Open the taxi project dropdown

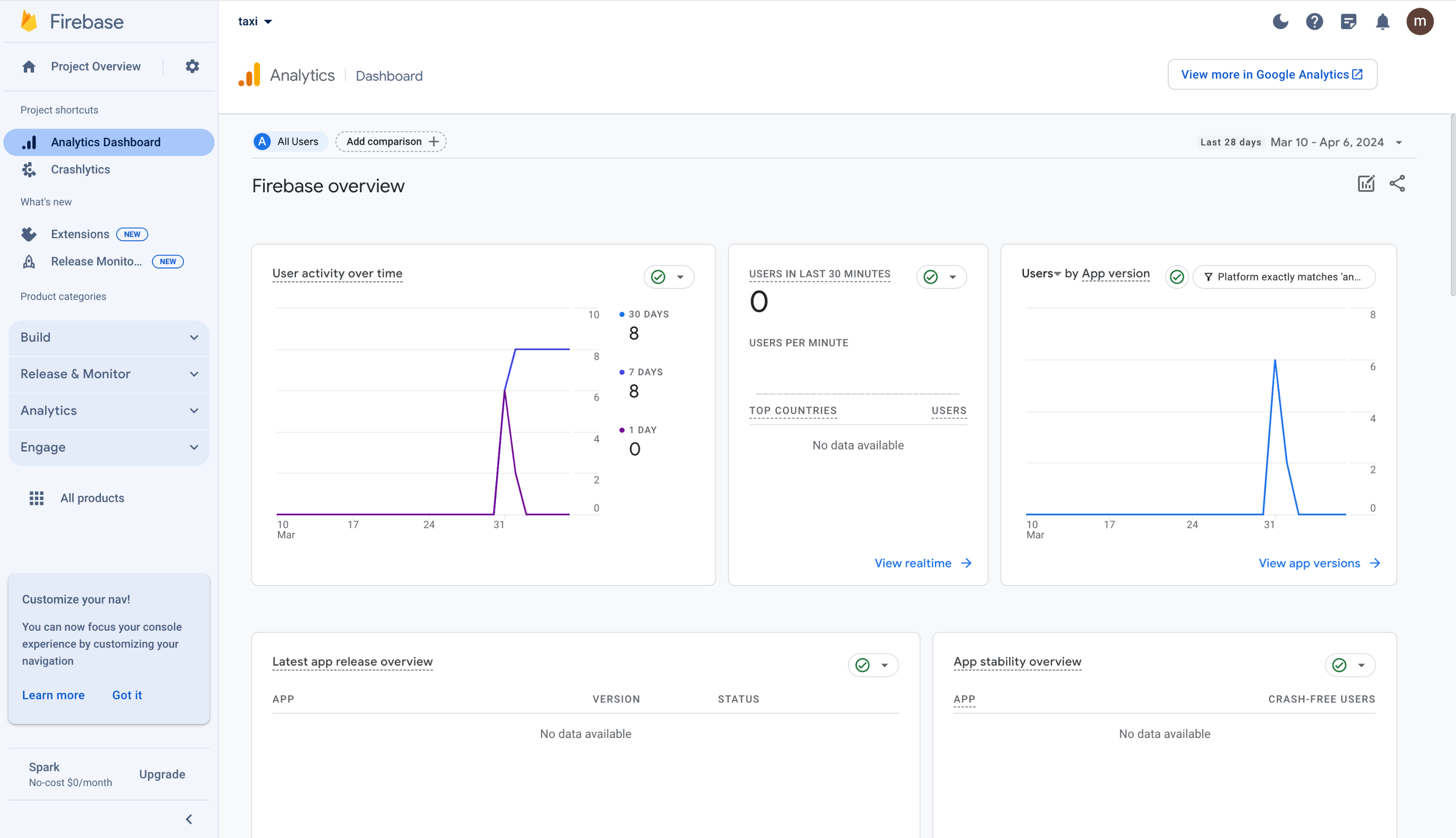(255, 22)
